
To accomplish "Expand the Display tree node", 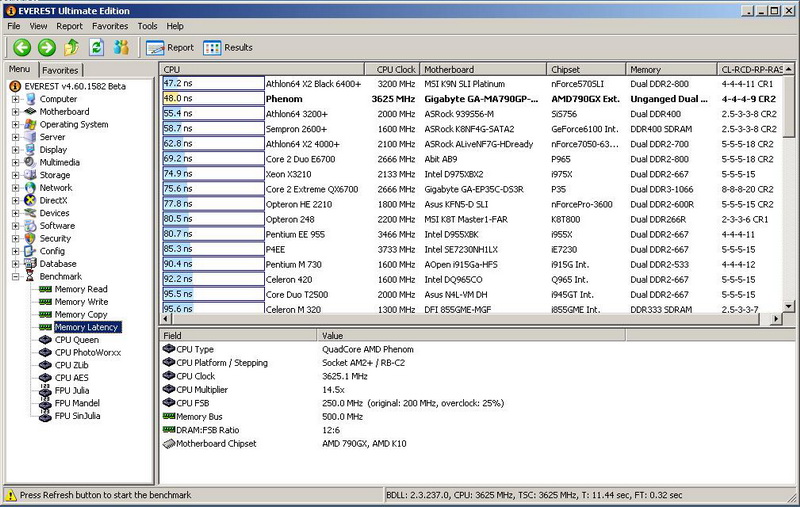I will point(15,150).
